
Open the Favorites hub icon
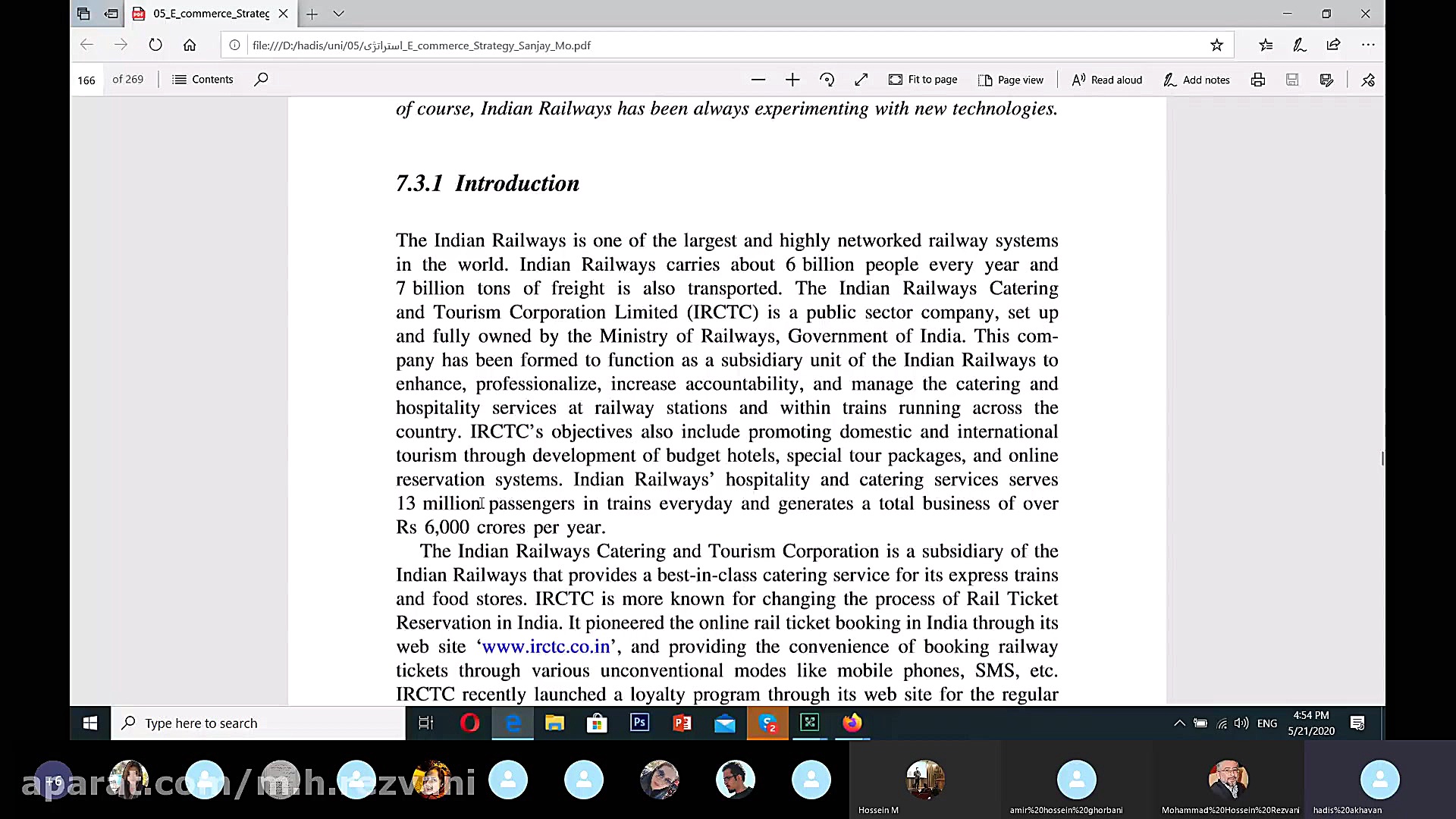coord(1266,45)
